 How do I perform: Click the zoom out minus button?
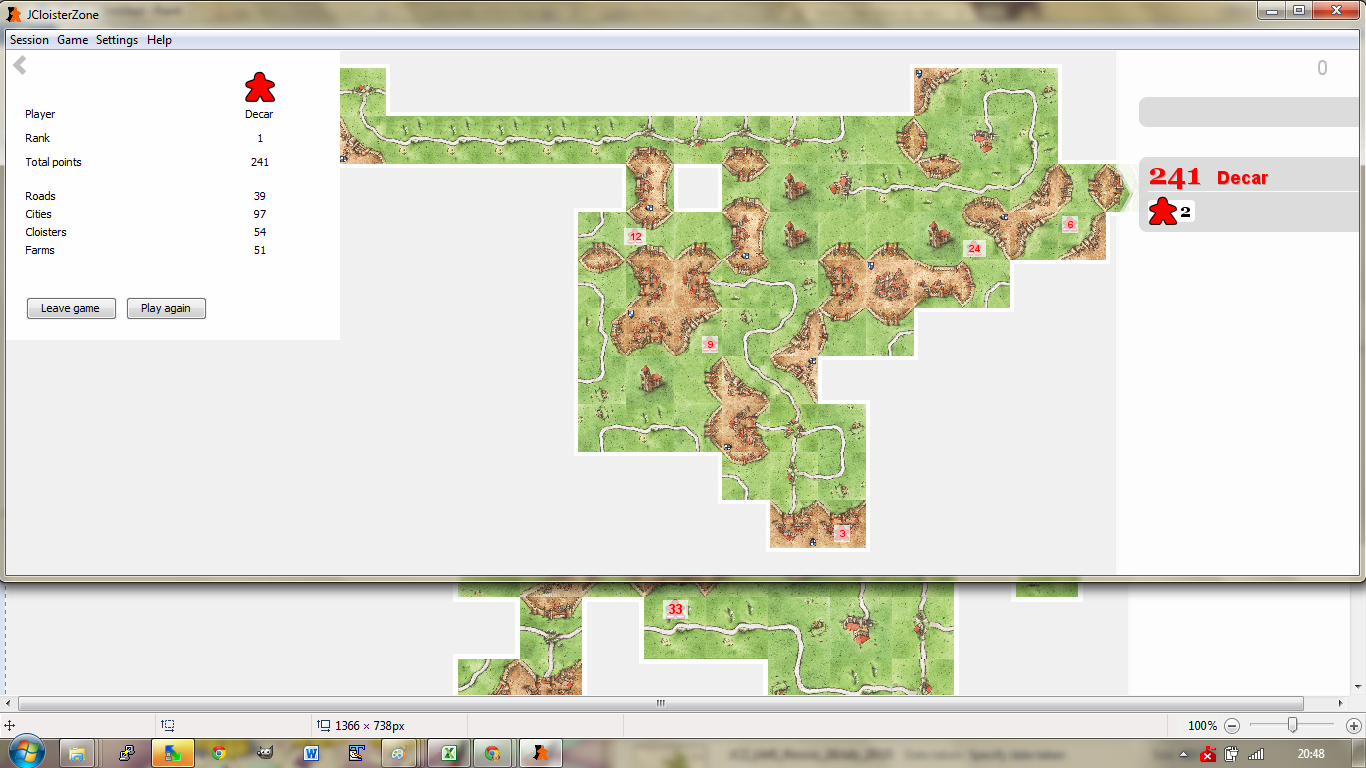click(1232, 725)
